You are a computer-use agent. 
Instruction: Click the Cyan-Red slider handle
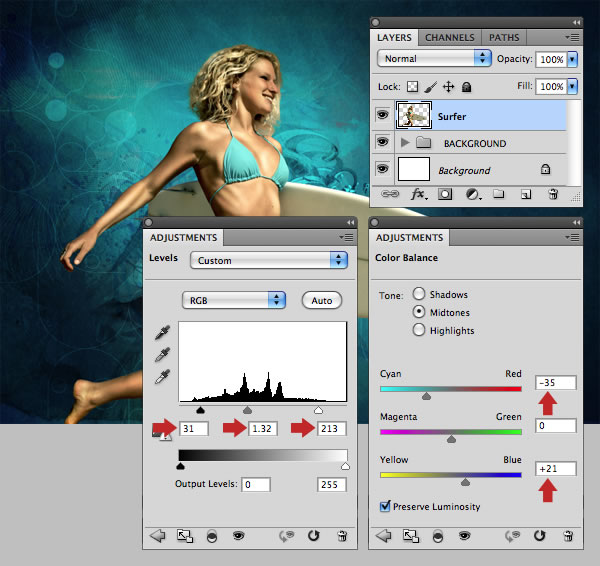click(426, 396)
